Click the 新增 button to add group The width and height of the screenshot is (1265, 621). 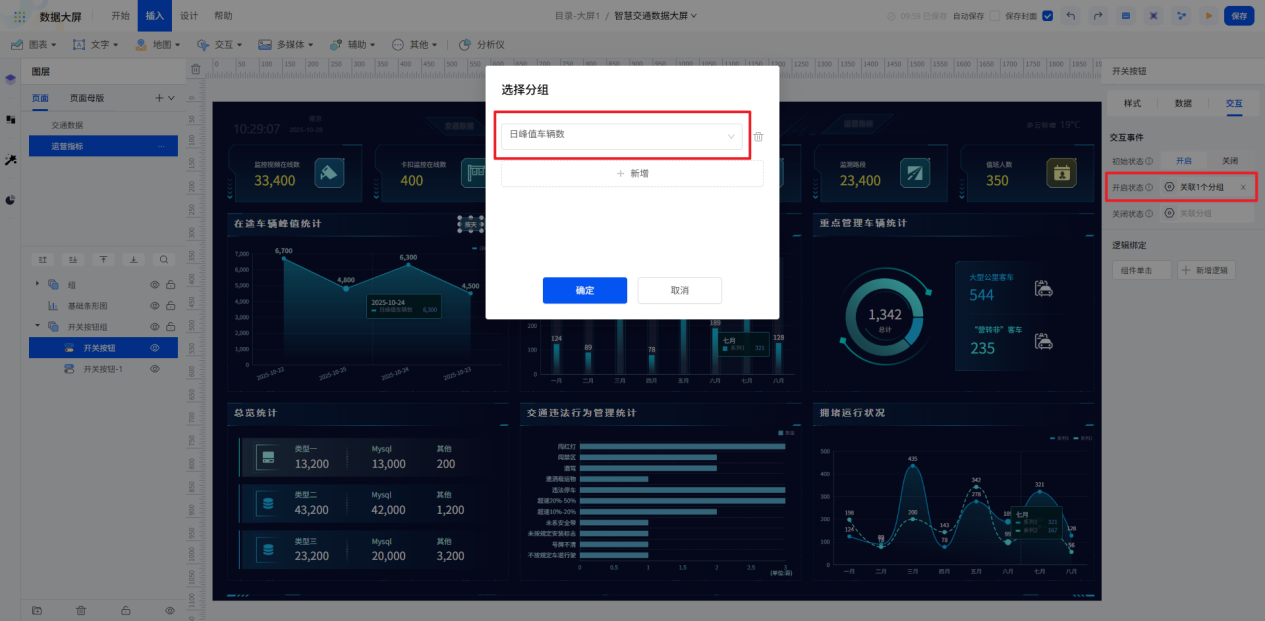[x=632, y=173]
